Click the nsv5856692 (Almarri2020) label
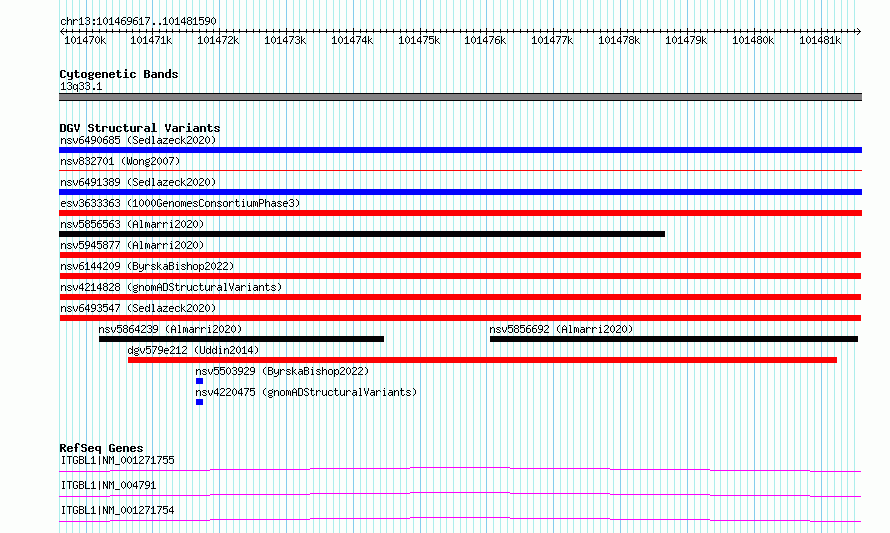Screen dimensions: 890x533 click(561, 329)
